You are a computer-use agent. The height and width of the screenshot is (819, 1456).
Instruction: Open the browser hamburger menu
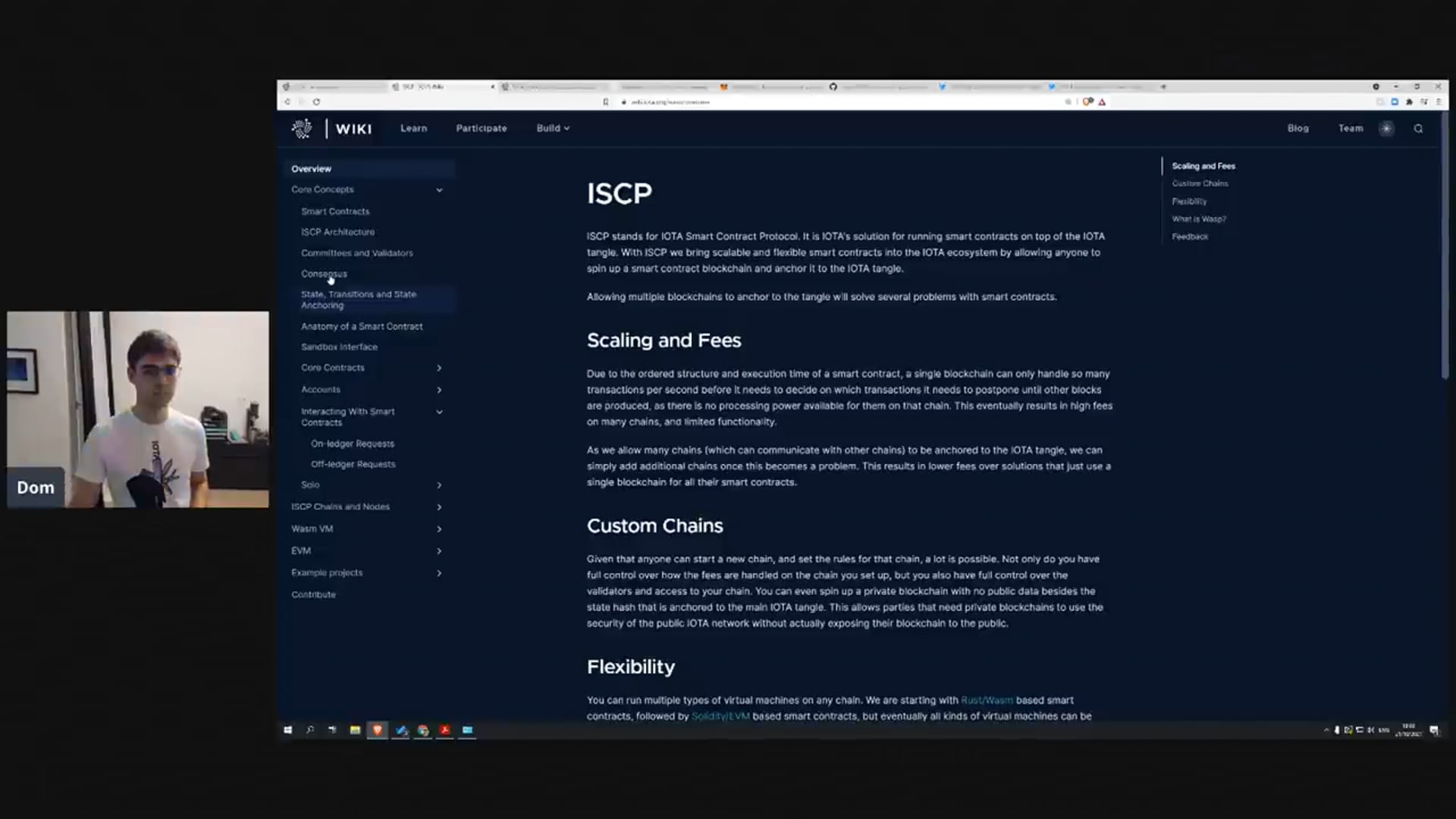coord(1438,102)
